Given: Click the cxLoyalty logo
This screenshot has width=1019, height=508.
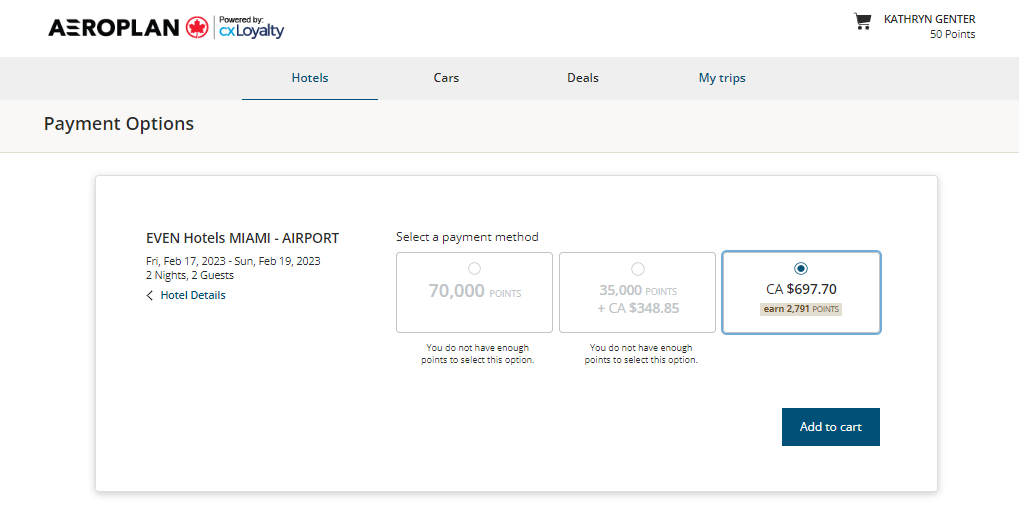Looking at the screenshot, I should coord(252,27).
